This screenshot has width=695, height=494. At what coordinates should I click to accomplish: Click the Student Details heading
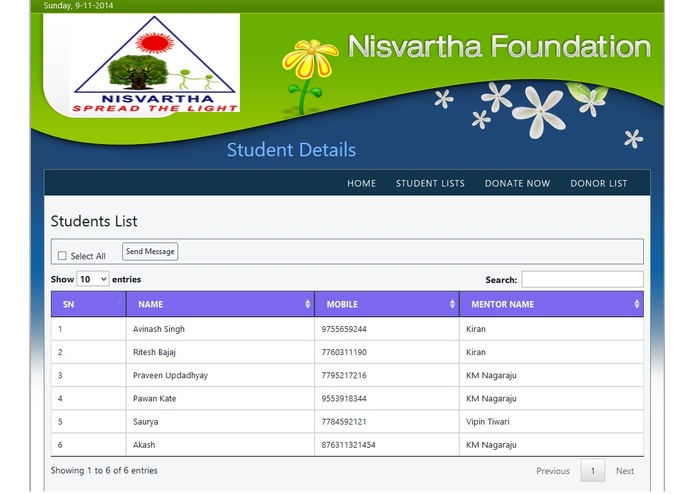pyautogui.click(x=291, y=150)
